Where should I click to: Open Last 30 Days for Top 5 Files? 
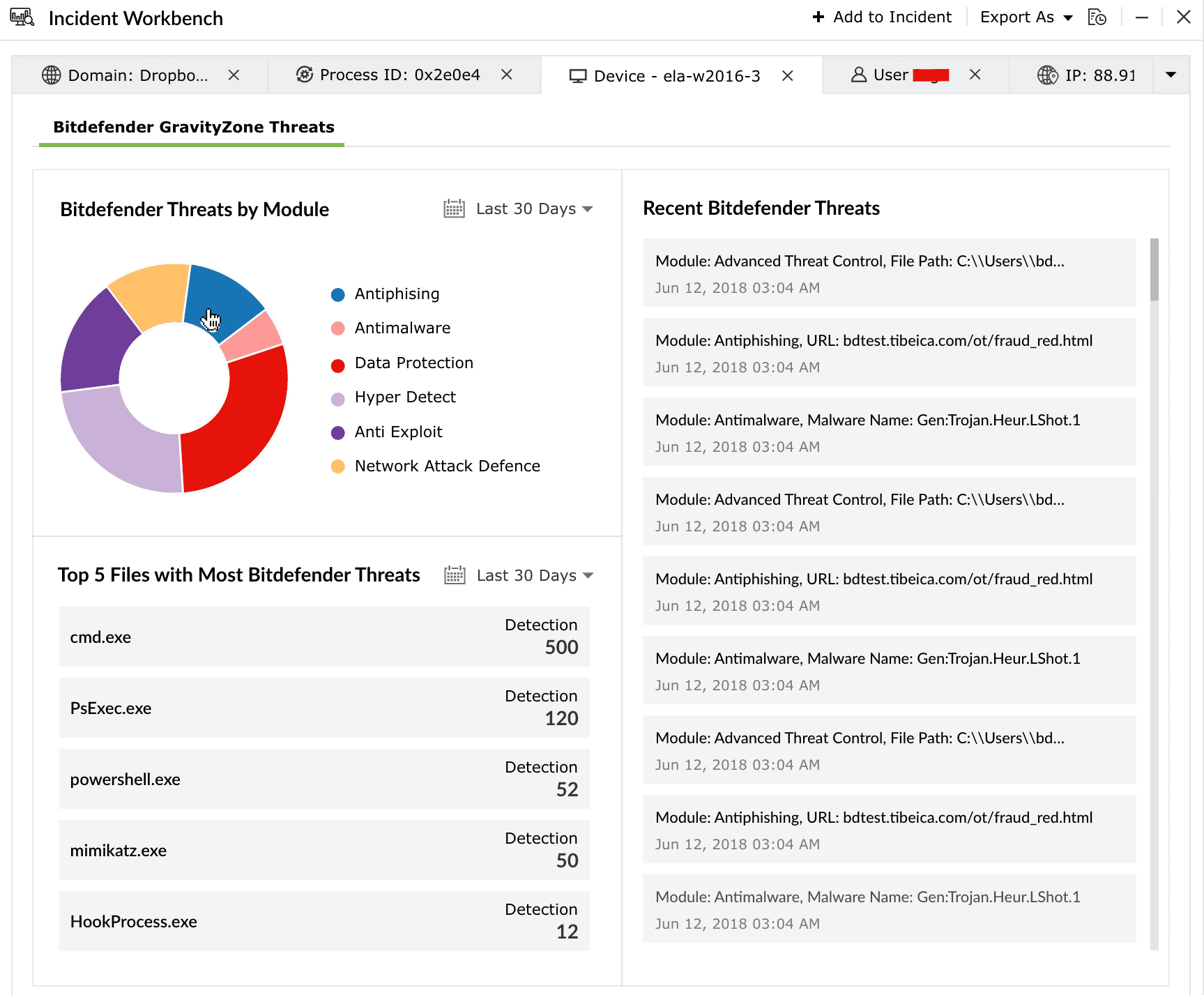(x=535, y=575)
